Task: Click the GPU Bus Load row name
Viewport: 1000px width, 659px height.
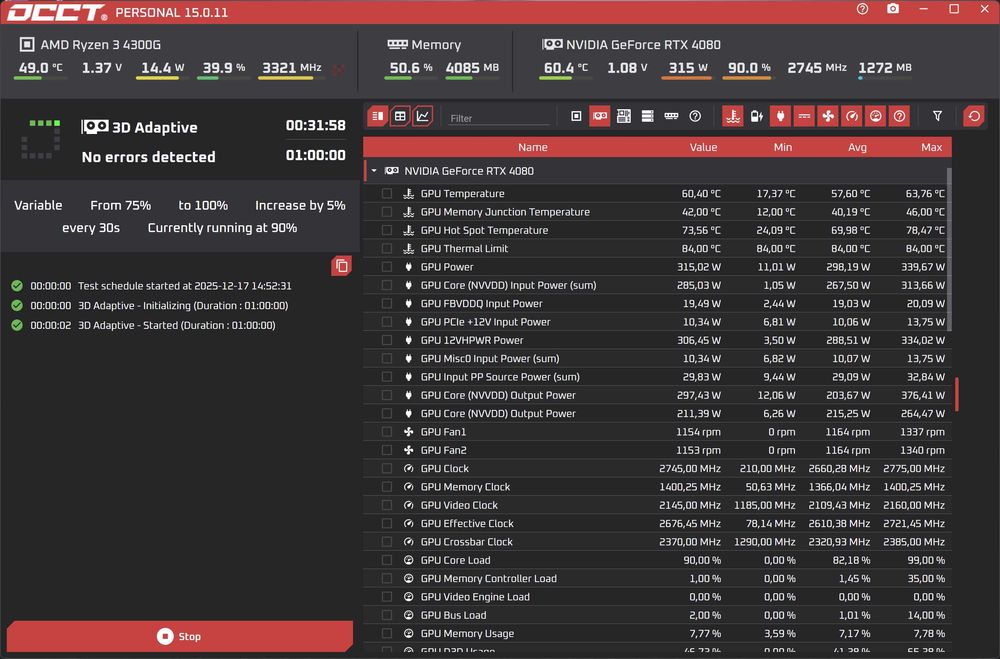Action: click(x=453, y=615)
